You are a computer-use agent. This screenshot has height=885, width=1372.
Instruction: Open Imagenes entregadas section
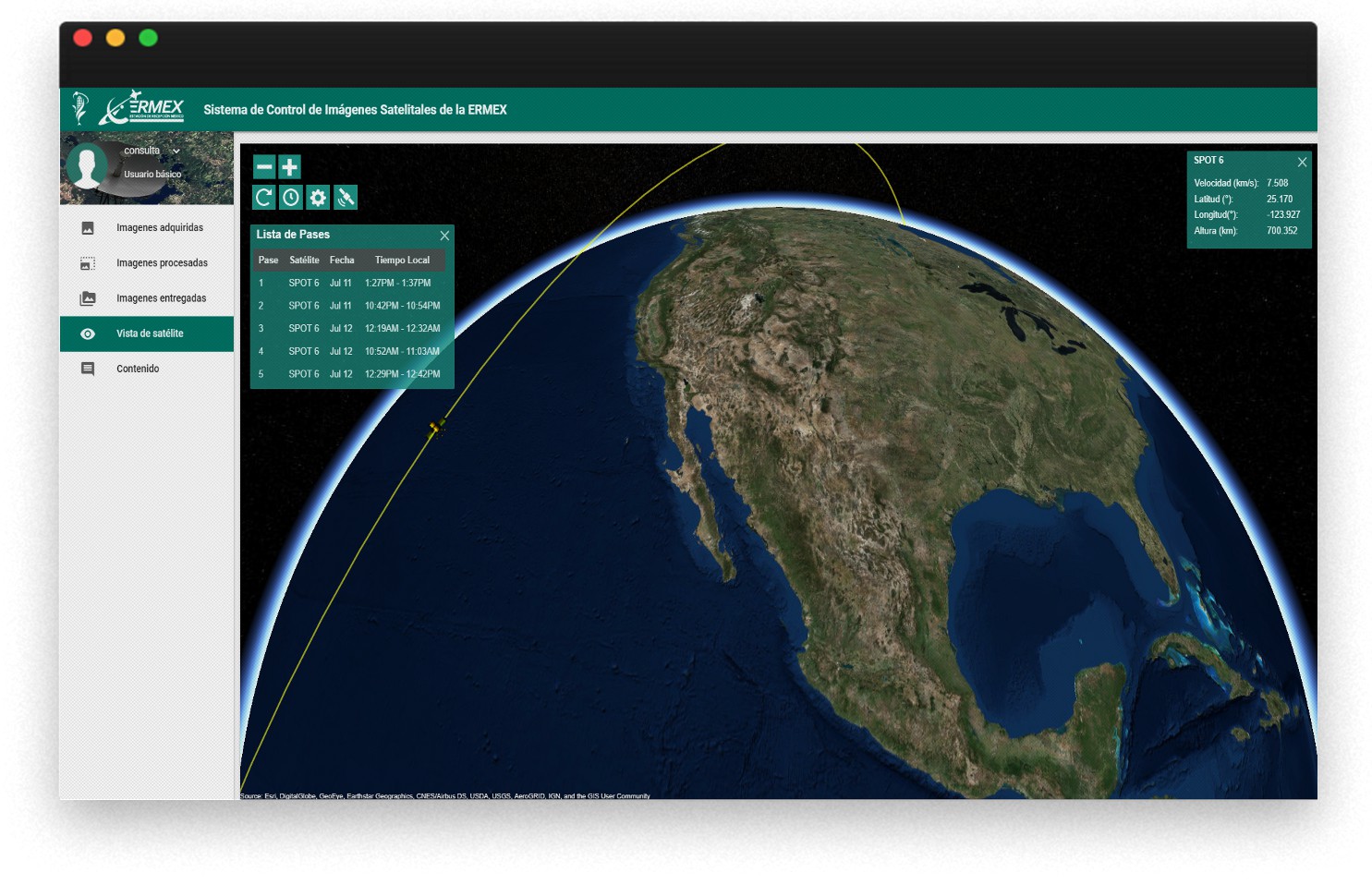pyautogui.click(x=161, y=298)
